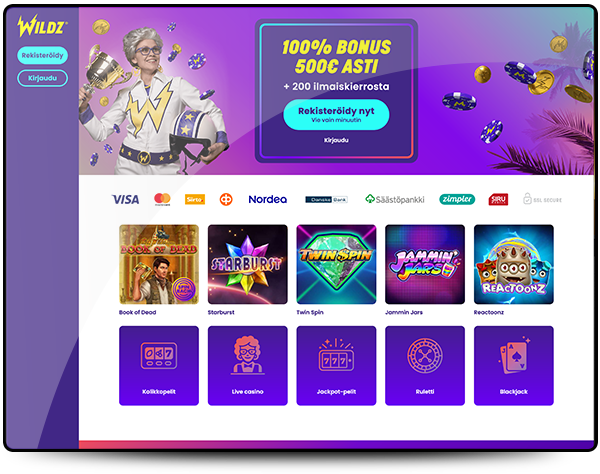Click the Säästöpankki bank logo
600x474 pixels.
click(395, 199)
